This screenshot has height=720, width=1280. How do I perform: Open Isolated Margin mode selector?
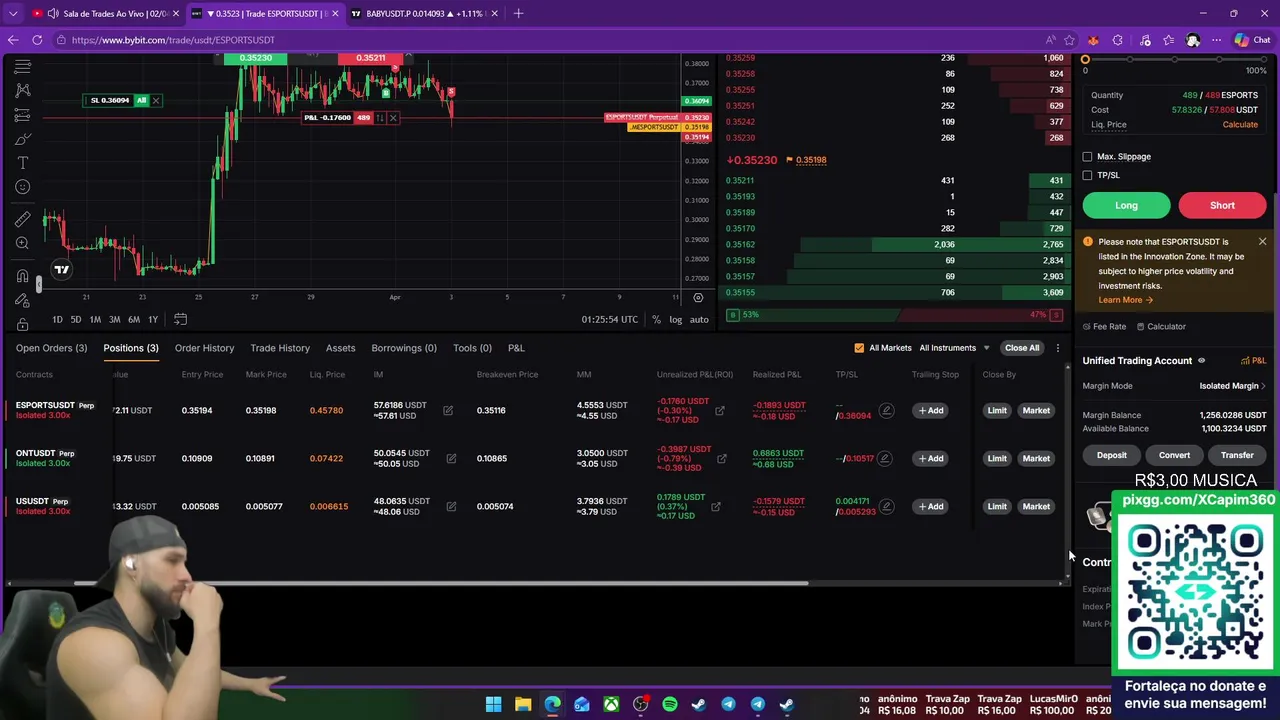pos(1232,386)
